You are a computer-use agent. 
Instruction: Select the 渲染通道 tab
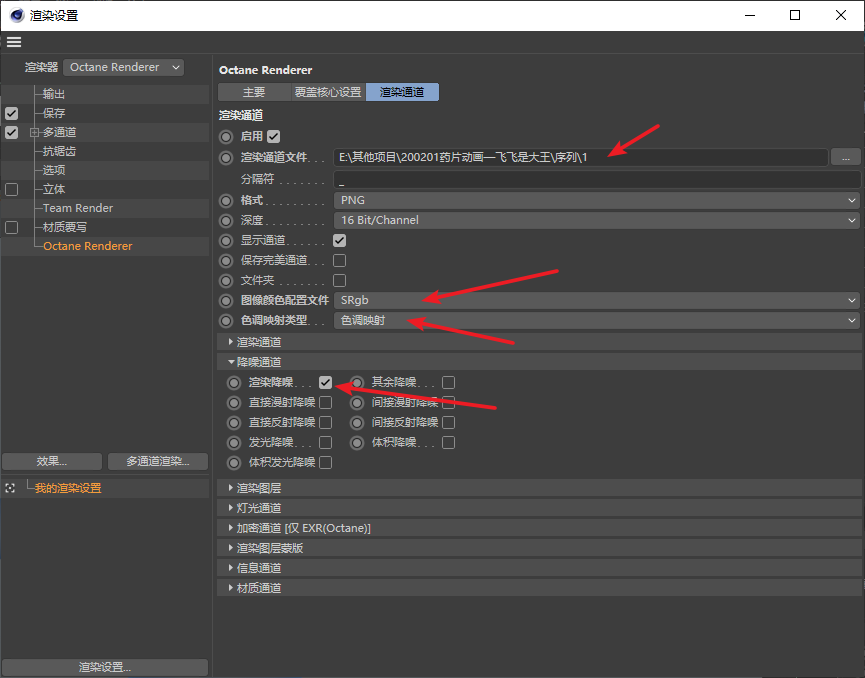(402, 92)
